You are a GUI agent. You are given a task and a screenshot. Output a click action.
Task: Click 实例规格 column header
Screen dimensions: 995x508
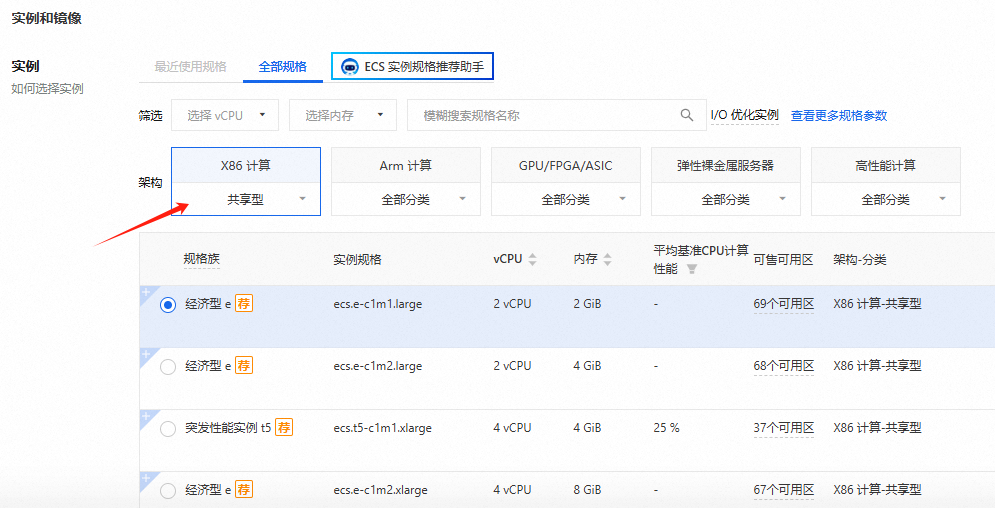[357, 259]
